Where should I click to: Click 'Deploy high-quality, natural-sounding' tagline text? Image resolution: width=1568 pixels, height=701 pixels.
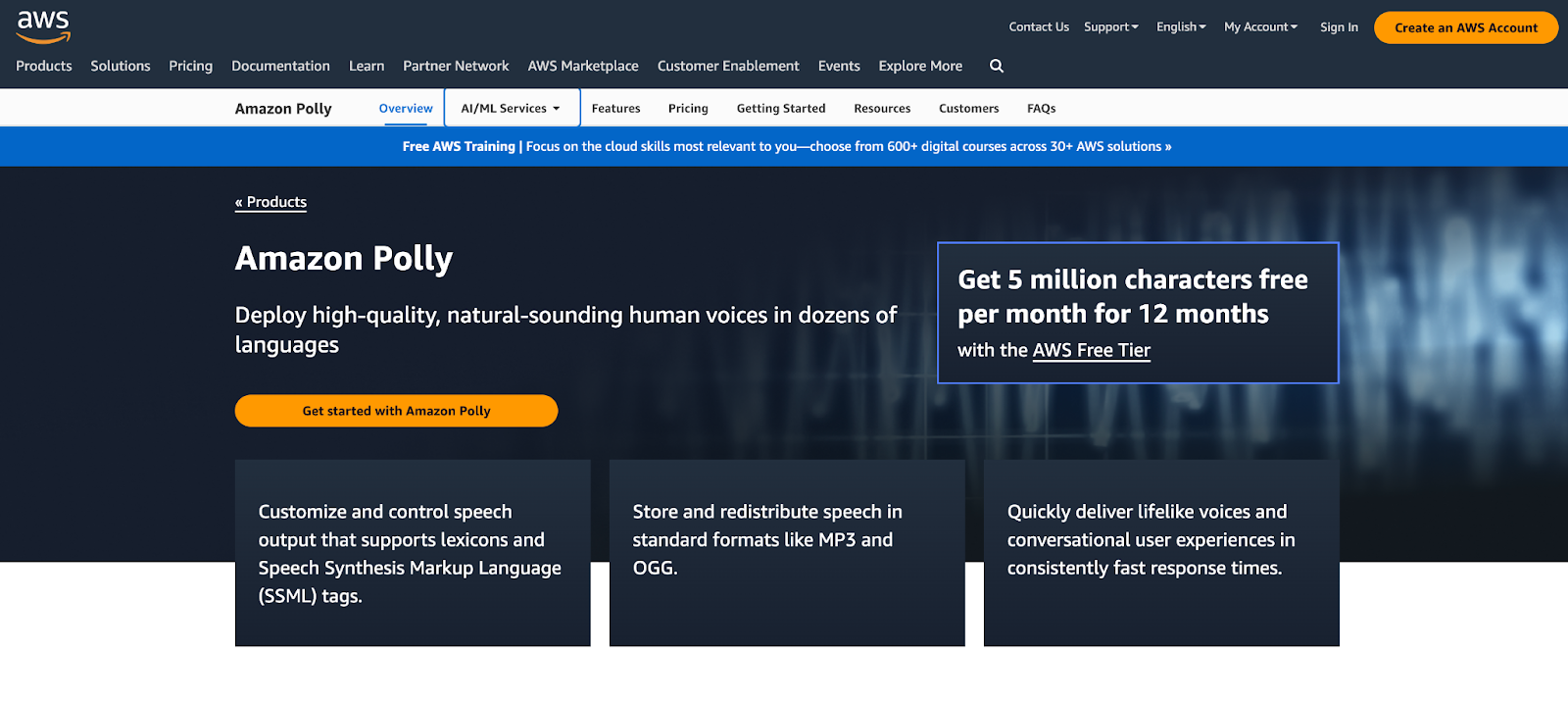565,329
